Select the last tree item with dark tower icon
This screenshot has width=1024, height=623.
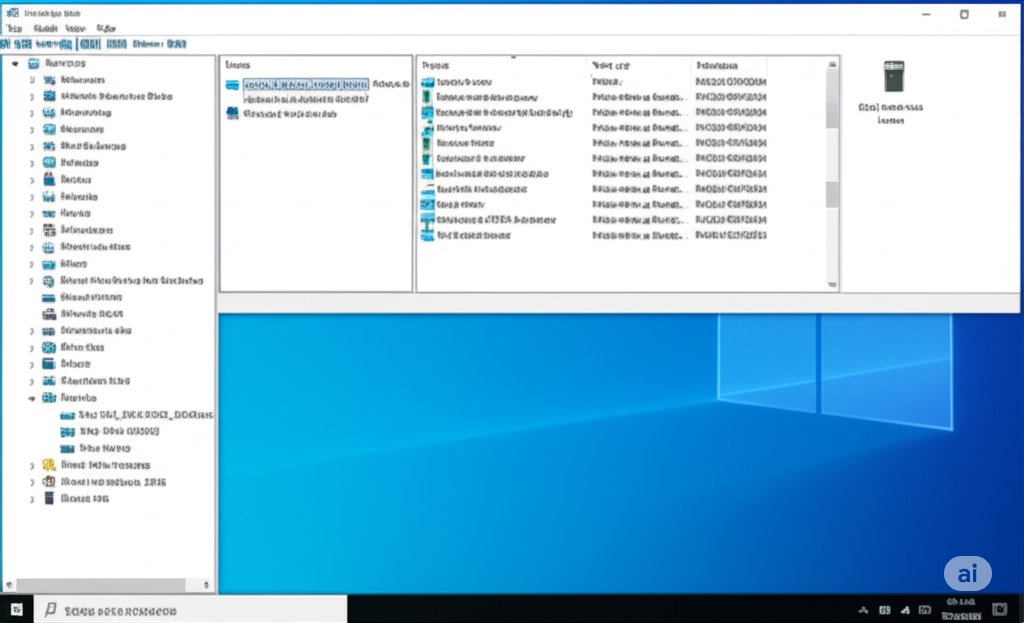[x=84, y=498]
